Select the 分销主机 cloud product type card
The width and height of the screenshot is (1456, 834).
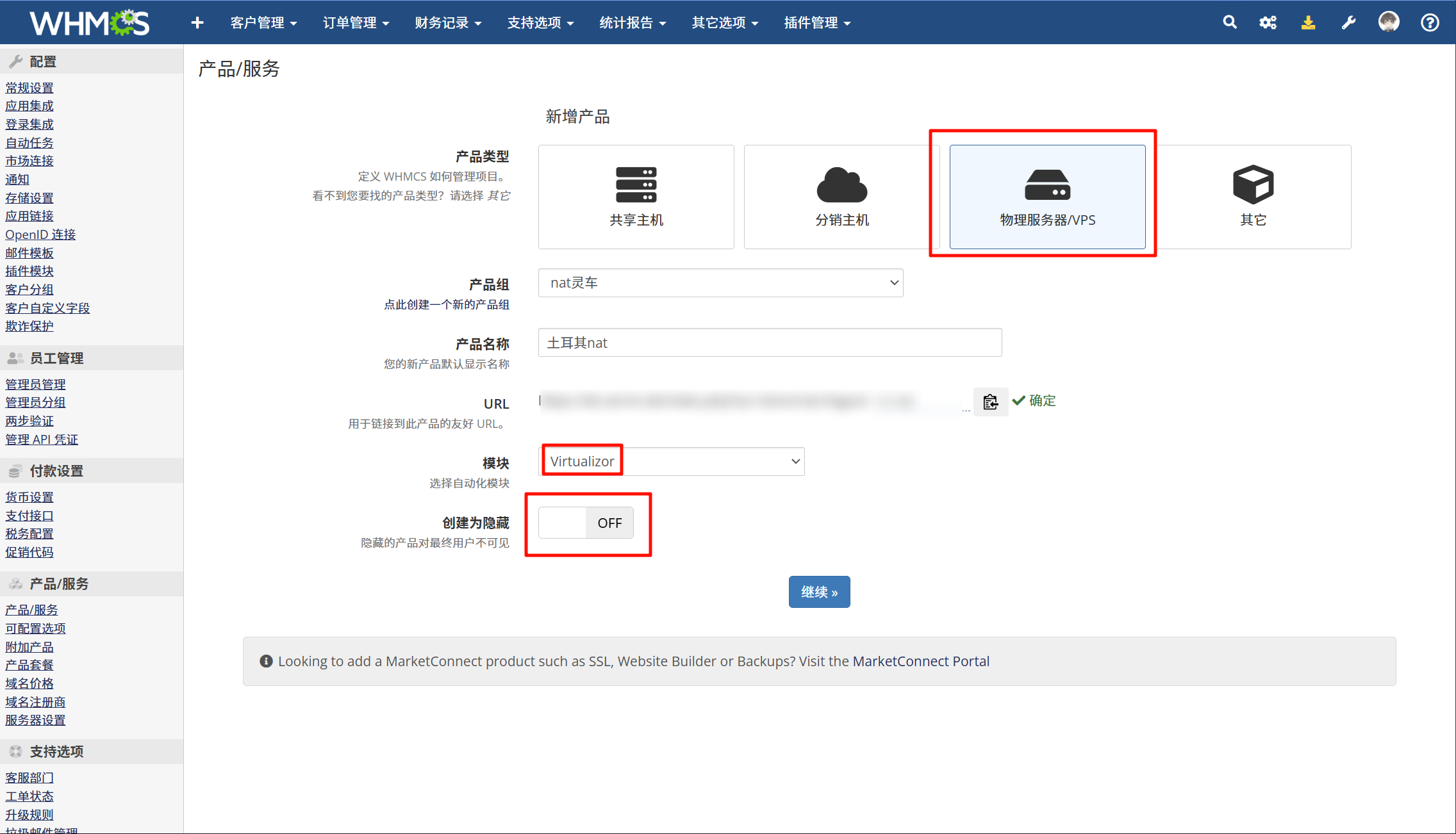click(841, 197)
